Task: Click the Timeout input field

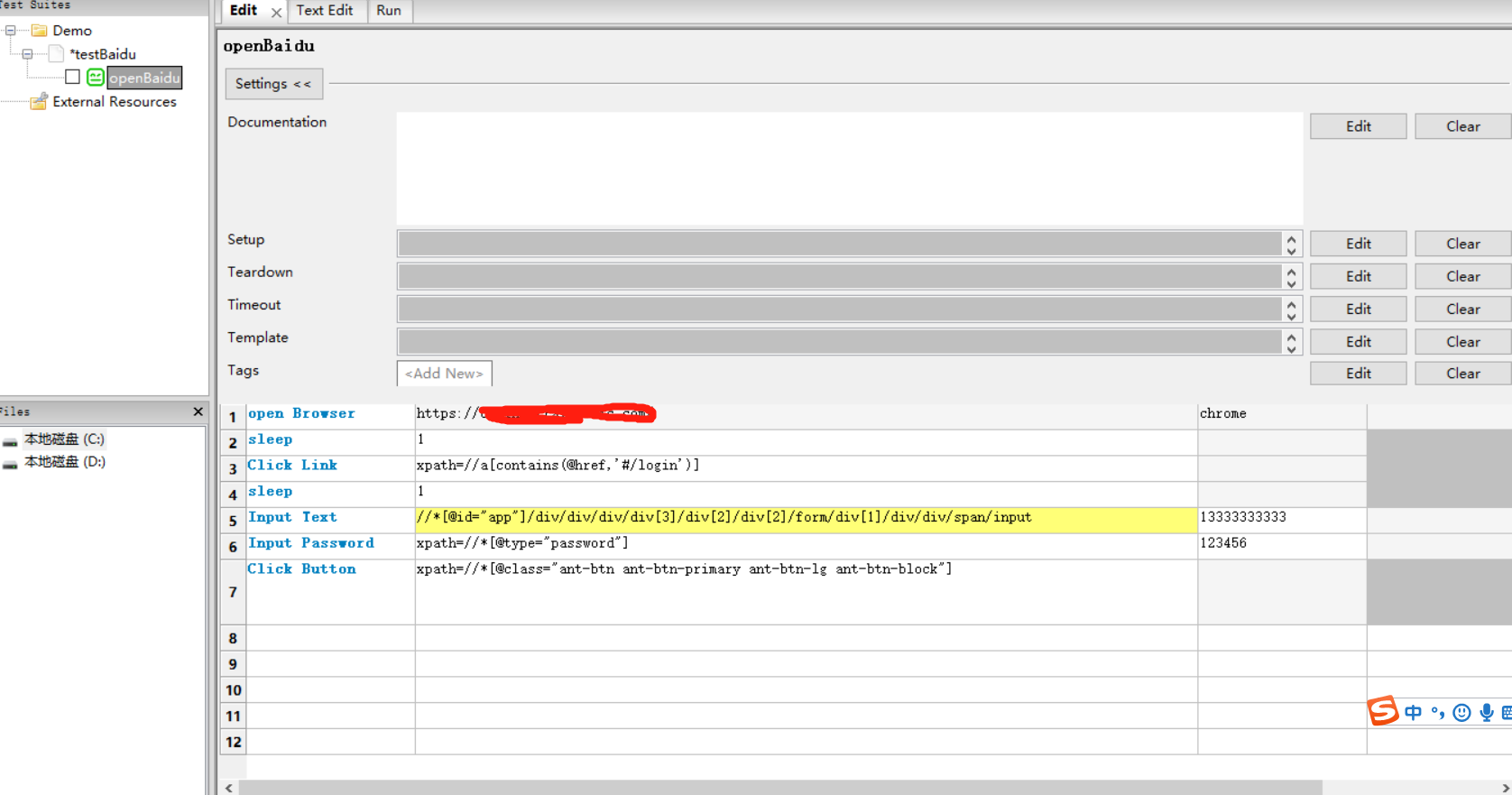Action: [840, 310]
